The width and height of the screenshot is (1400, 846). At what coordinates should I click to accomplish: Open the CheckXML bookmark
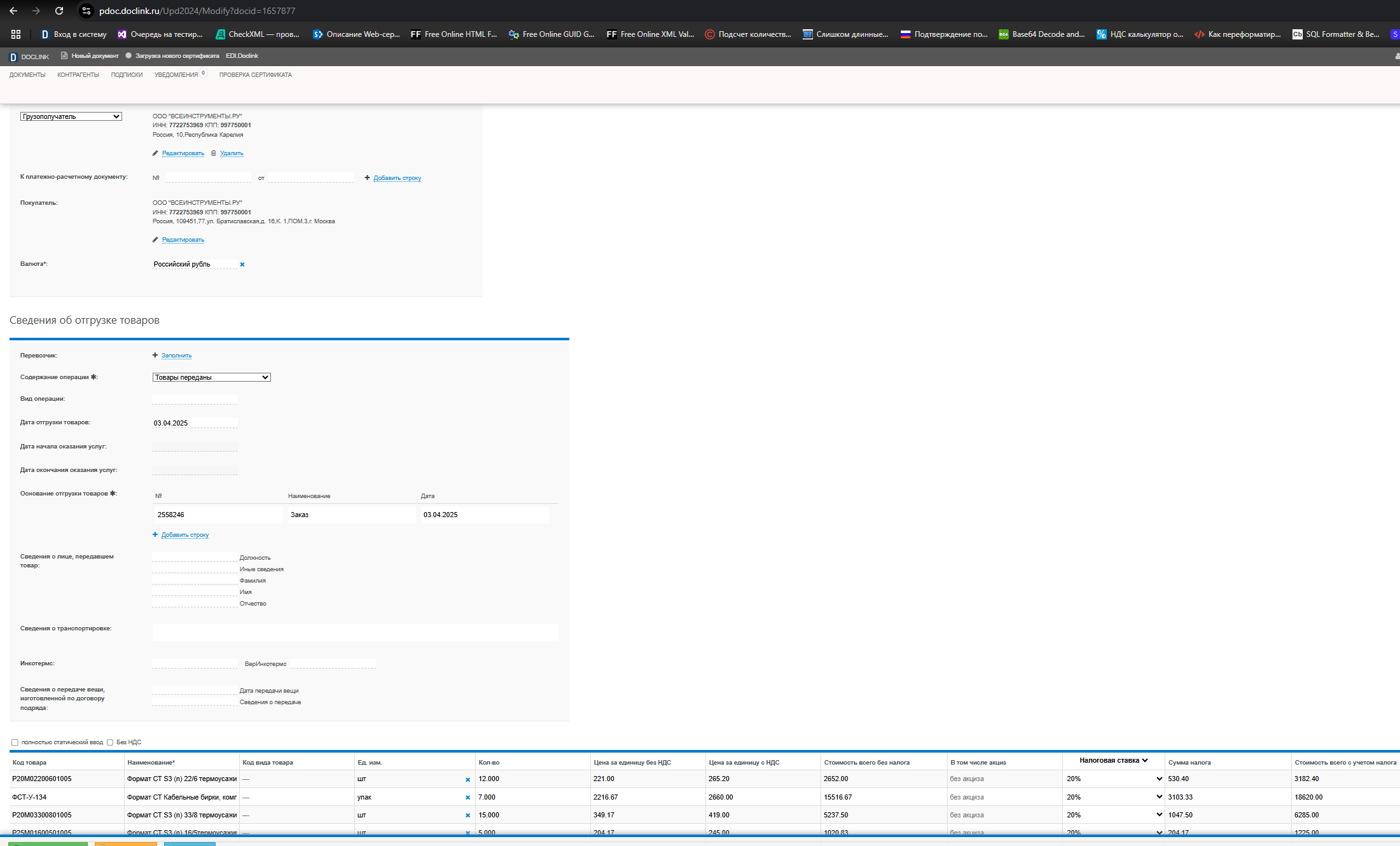tap(258, 34)
